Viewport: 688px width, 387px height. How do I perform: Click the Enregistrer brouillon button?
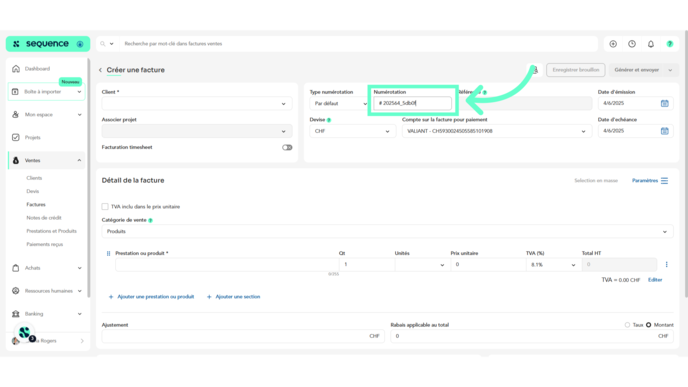click(x=576, y=70)
